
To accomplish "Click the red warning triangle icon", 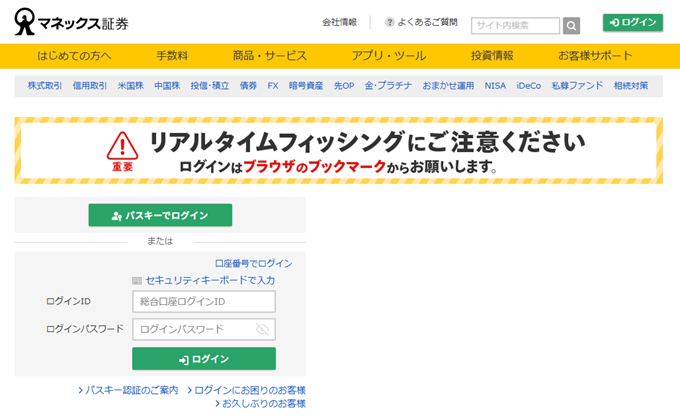I will point(122,146).
